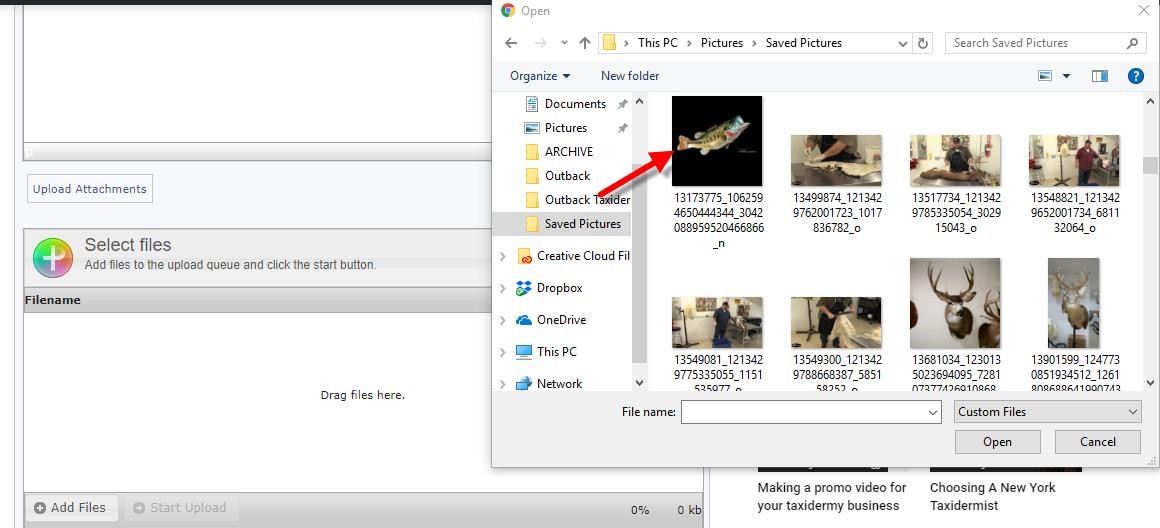Expand the Creative Cloud Files node
Image resolution: width=1160 pixels, height=528 pixels.
tap(503, 256)
